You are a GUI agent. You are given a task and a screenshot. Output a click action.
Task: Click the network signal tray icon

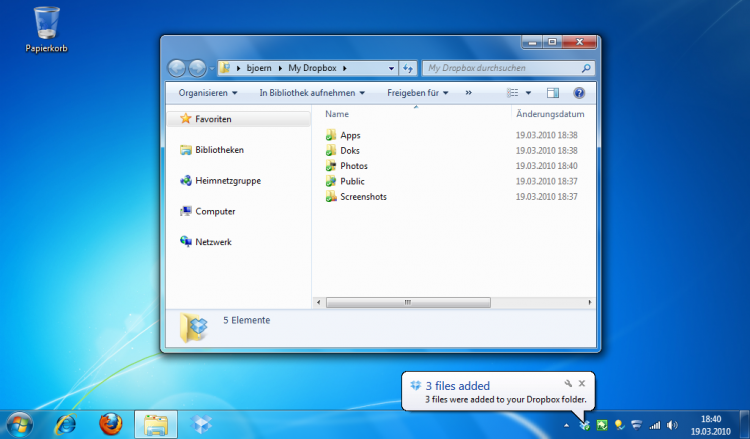[655, 425]
